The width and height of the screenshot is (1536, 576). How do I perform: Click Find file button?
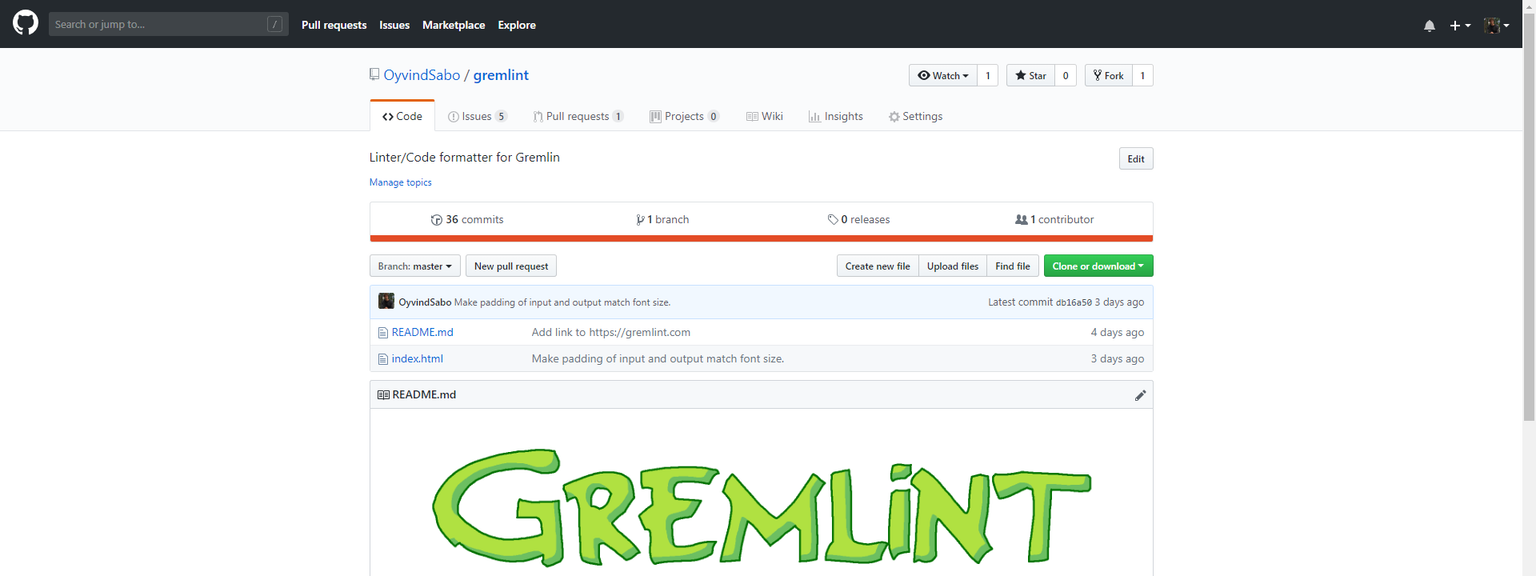(x=1012, y=266)
